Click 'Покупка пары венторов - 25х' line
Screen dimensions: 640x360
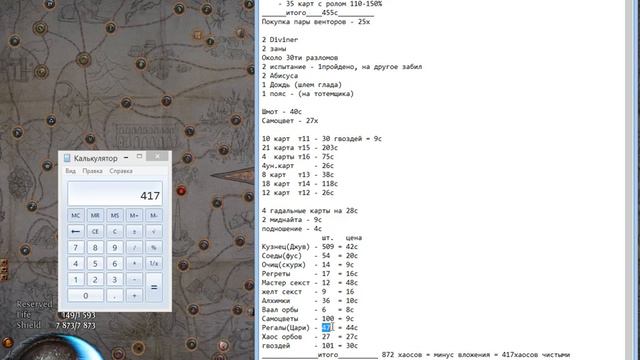pos(316,22)
